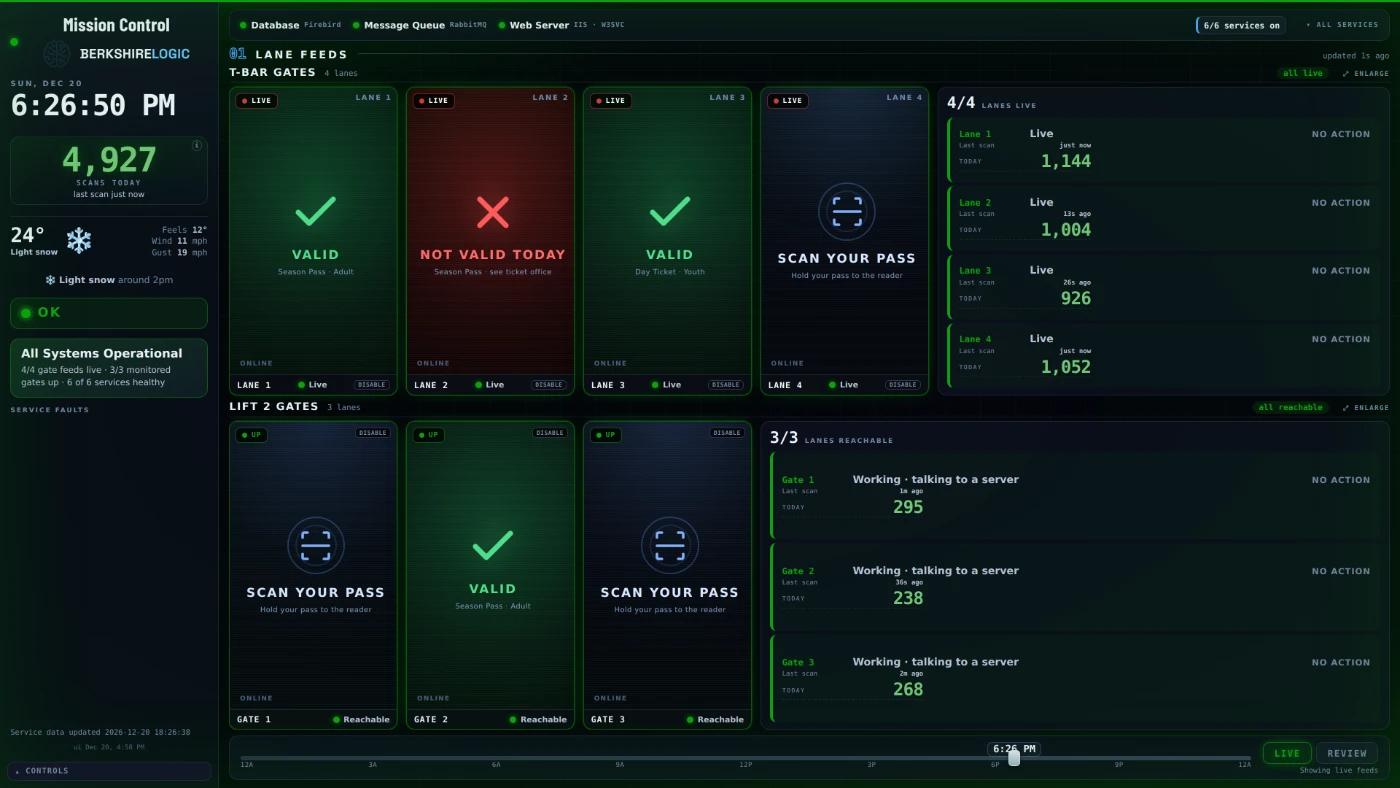This screenshot has width=1400, height=788.
Task: Click the green checkmark in Lane 1 feed
Action: [315, 211]
